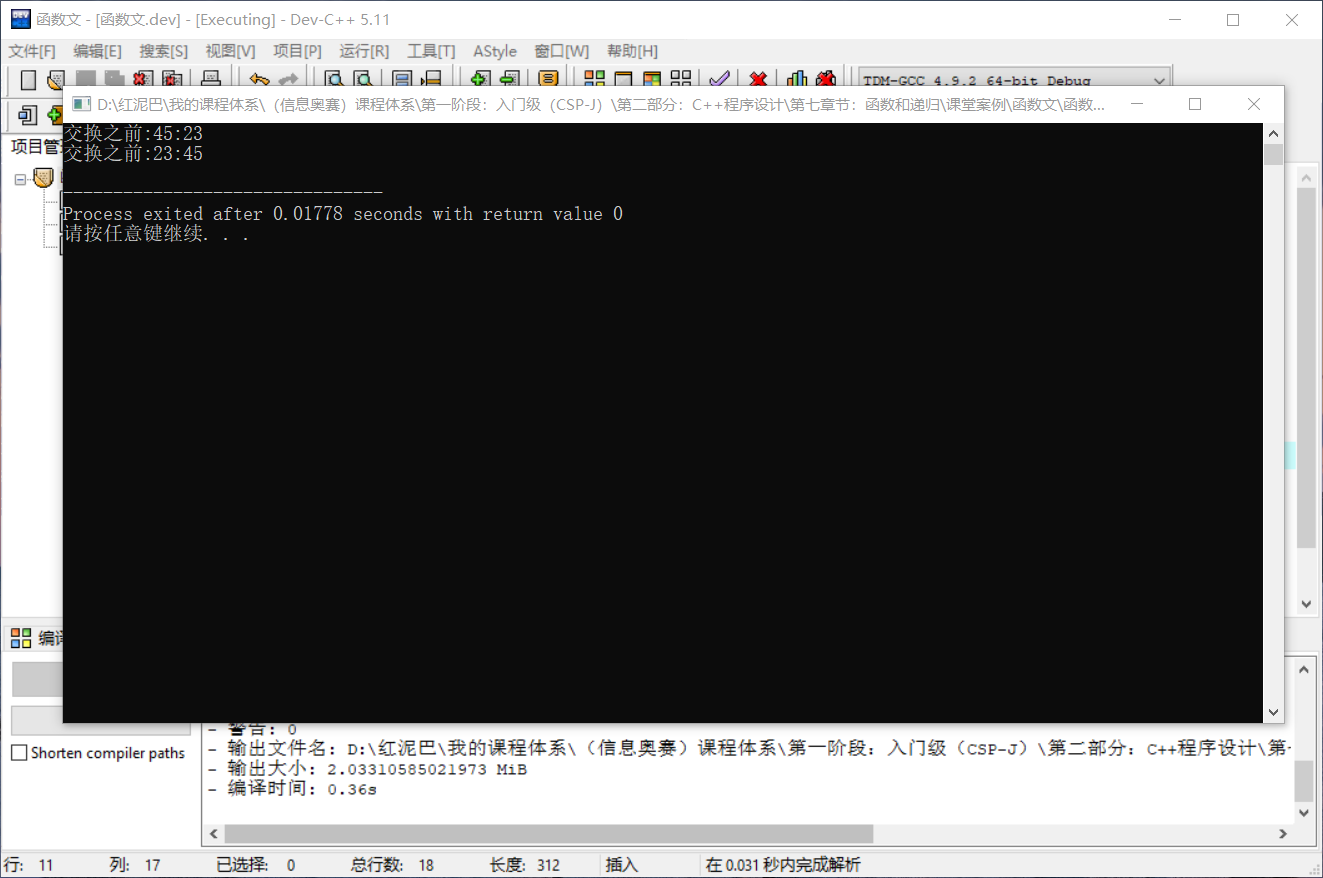Click the Goto function icon

(x=402, y=79)
